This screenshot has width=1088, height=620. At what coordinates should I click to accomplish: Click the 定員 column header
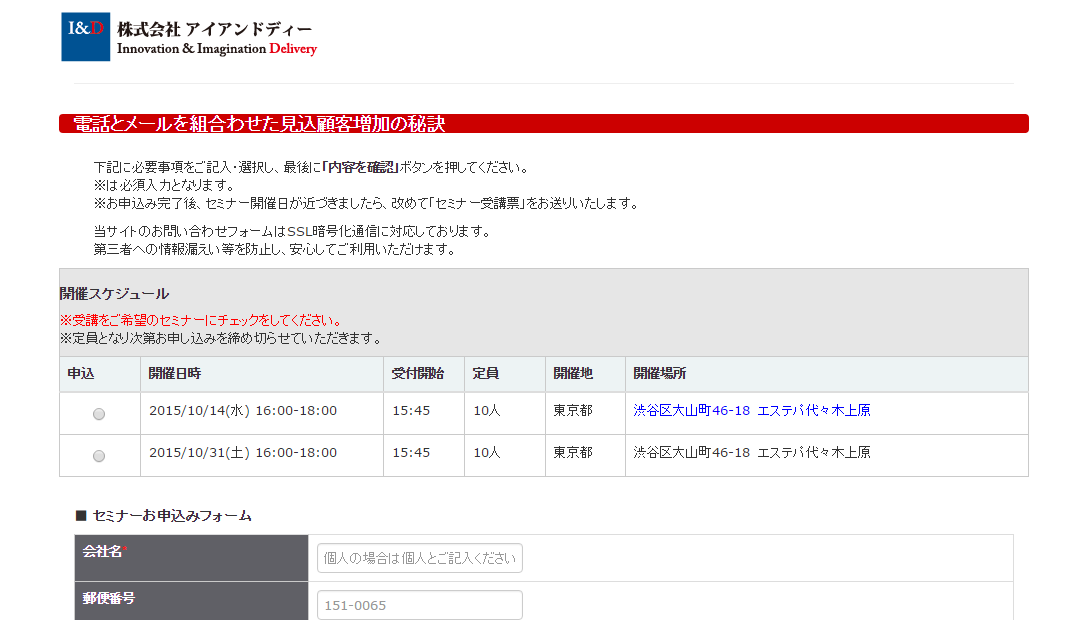point(486,374)
